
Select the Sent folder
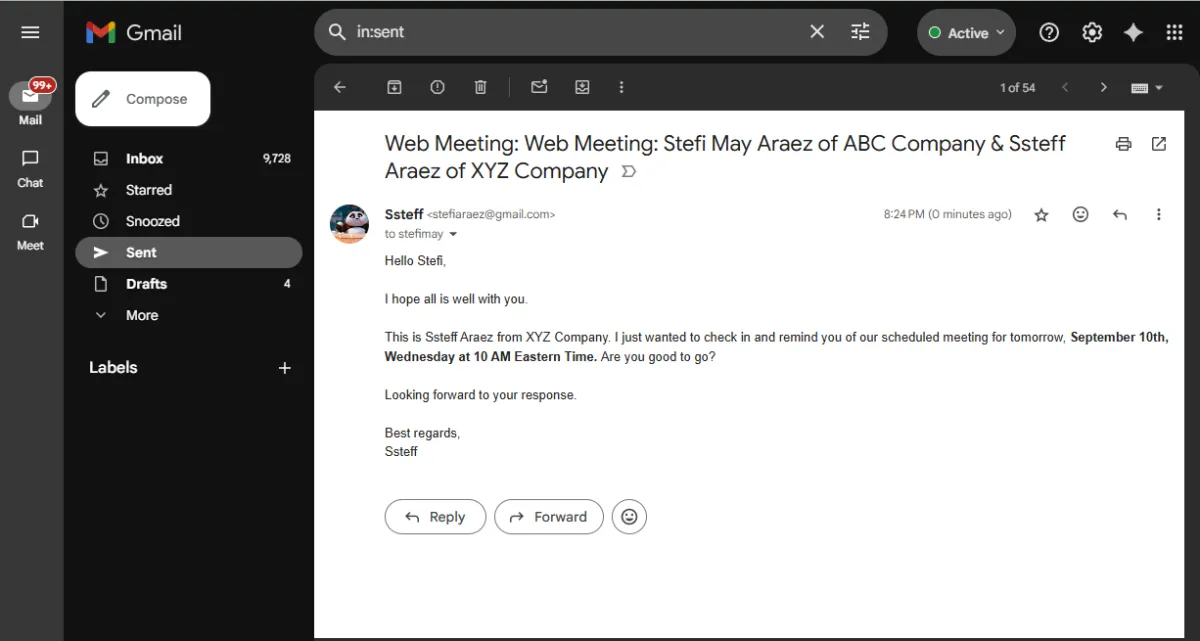(188, 252)
